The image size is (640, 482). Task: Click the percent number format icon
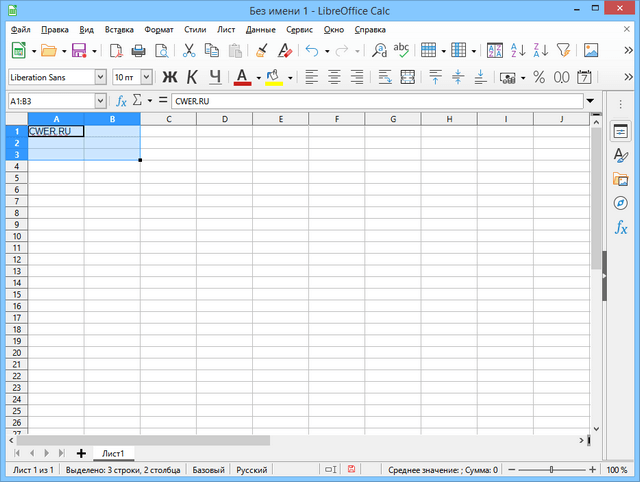pos(539,76)
